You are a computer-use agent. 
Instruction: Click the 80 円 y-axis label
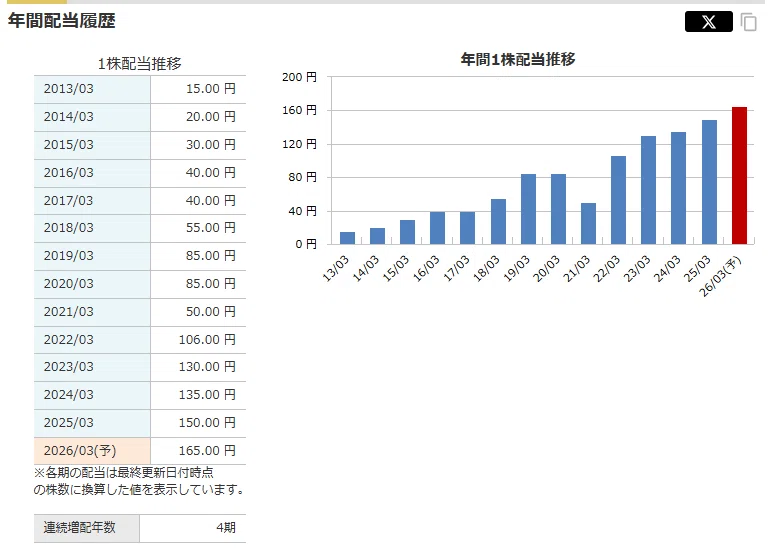click(303, 177)
